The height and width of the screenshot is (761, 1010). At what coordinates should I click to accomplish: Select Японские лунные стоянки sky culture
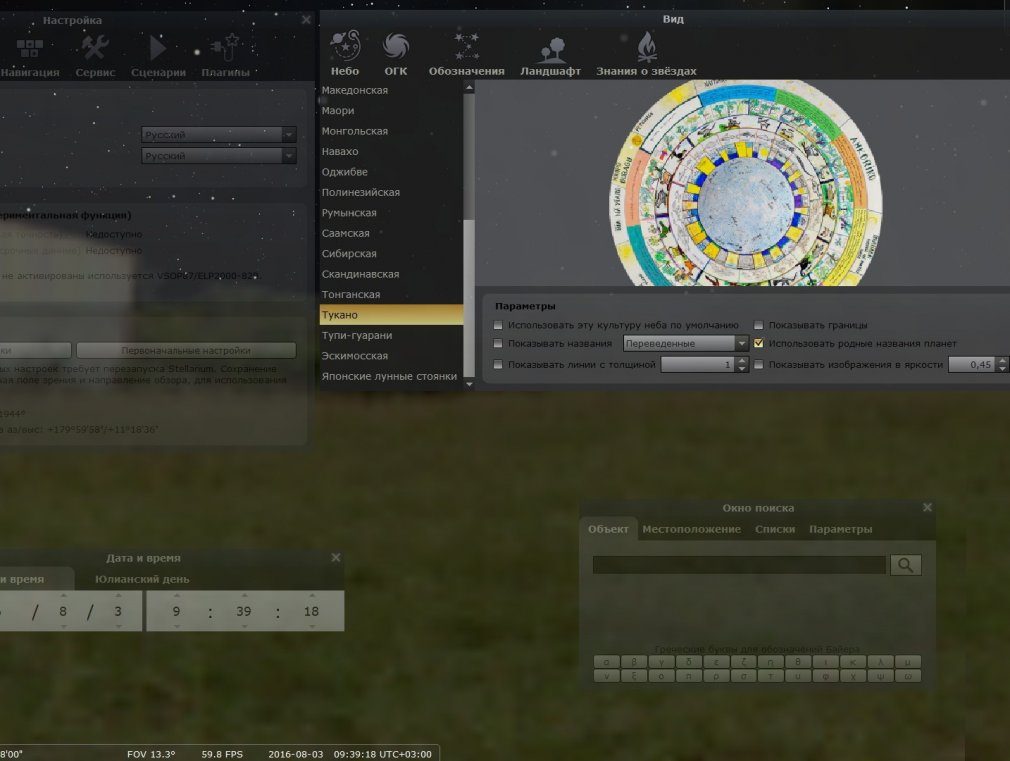click(x=391, y=376)
